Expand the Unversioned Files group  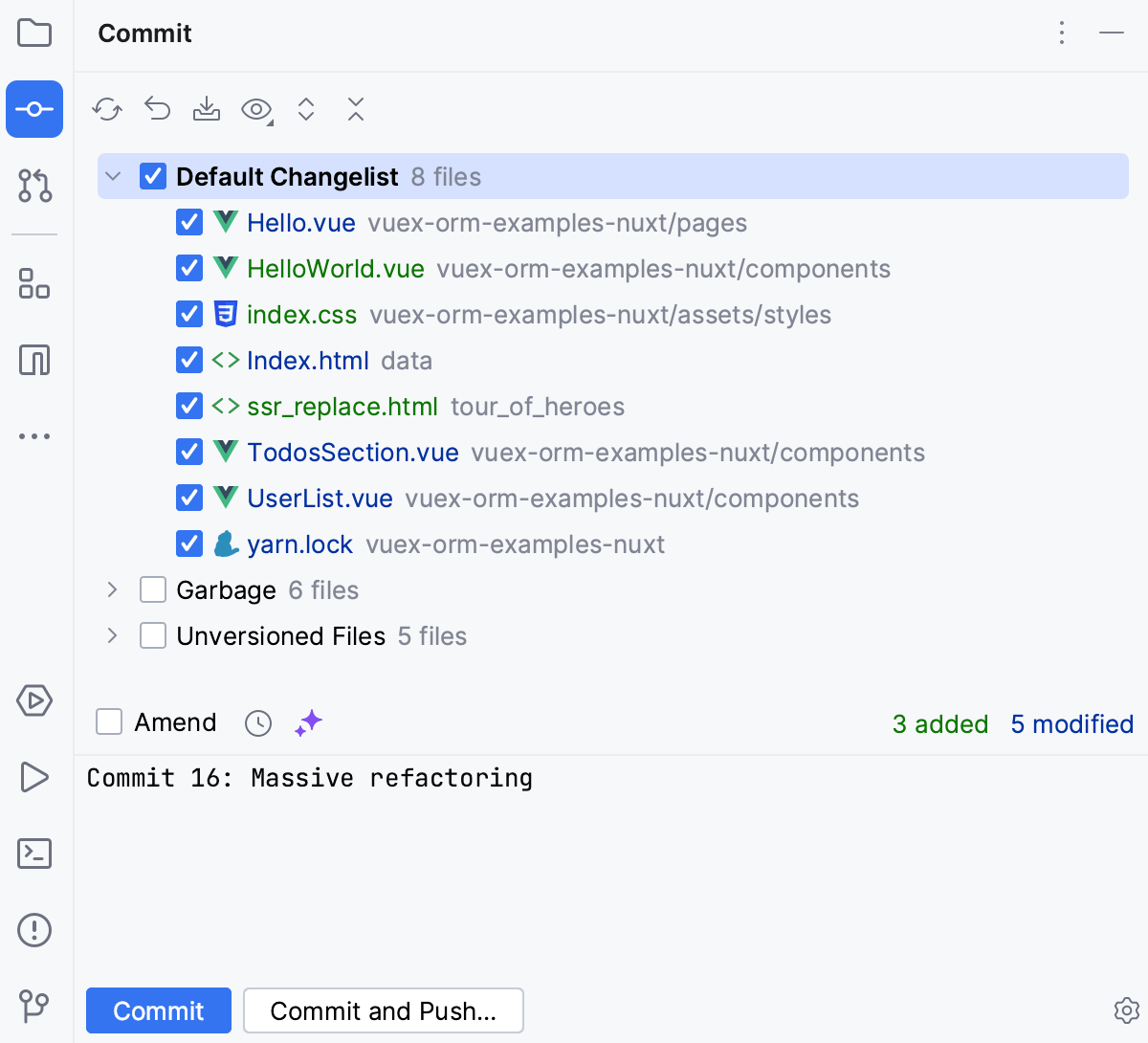(112, 635)
